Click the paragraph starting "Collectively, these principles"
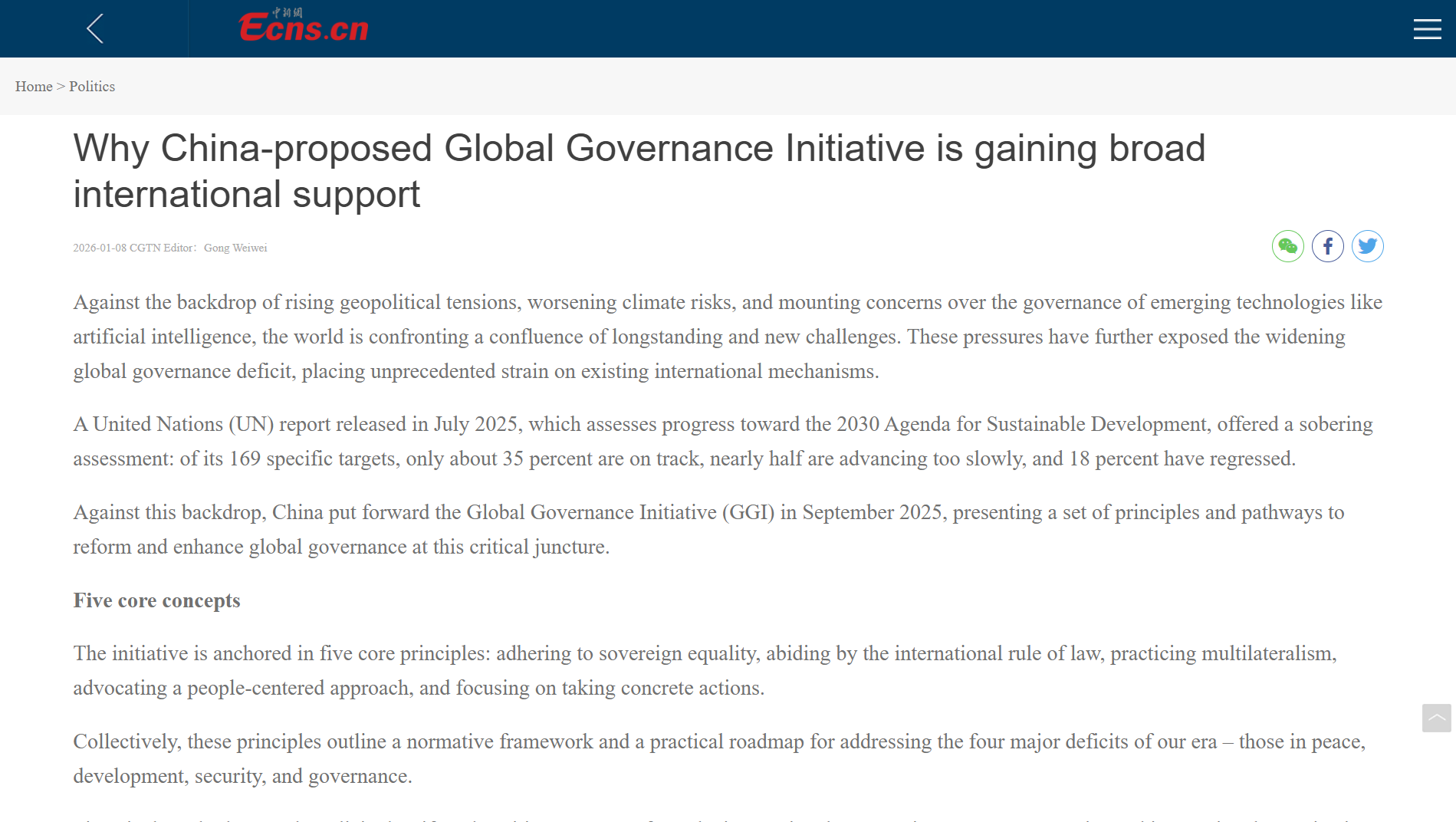The height and width of the screenshot is (822, 1456). click(718, 758)
